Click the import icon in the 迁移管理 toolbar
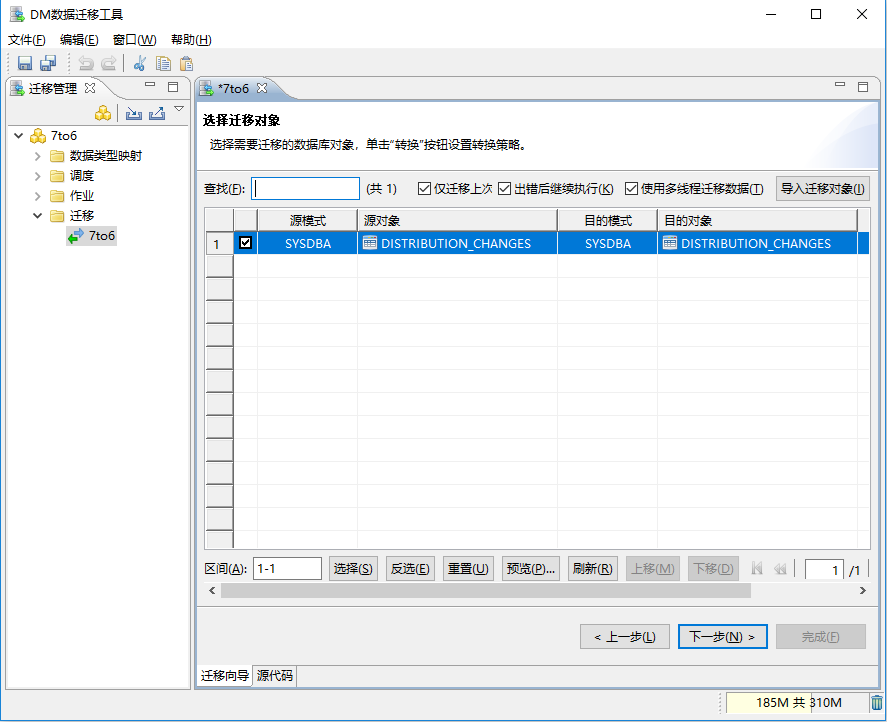This screenshot has height=722, width=887. 133,113
